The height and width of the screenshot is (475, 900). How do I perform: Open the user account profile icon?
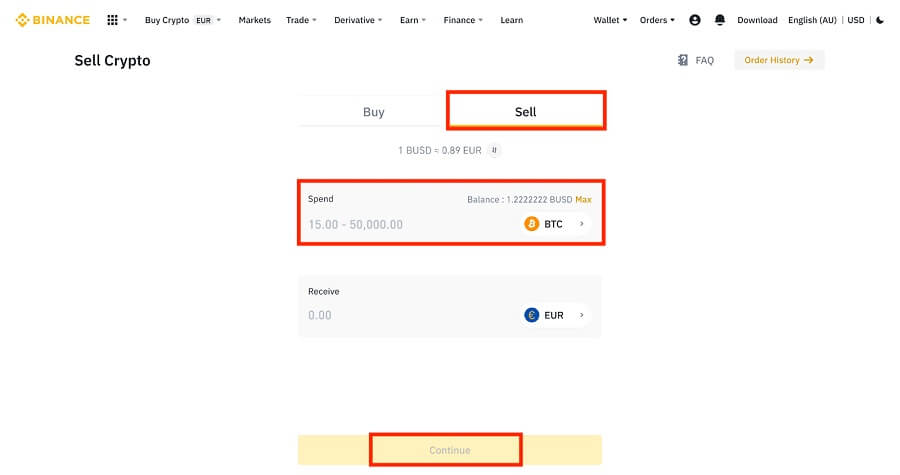click(x=695, y=20)
